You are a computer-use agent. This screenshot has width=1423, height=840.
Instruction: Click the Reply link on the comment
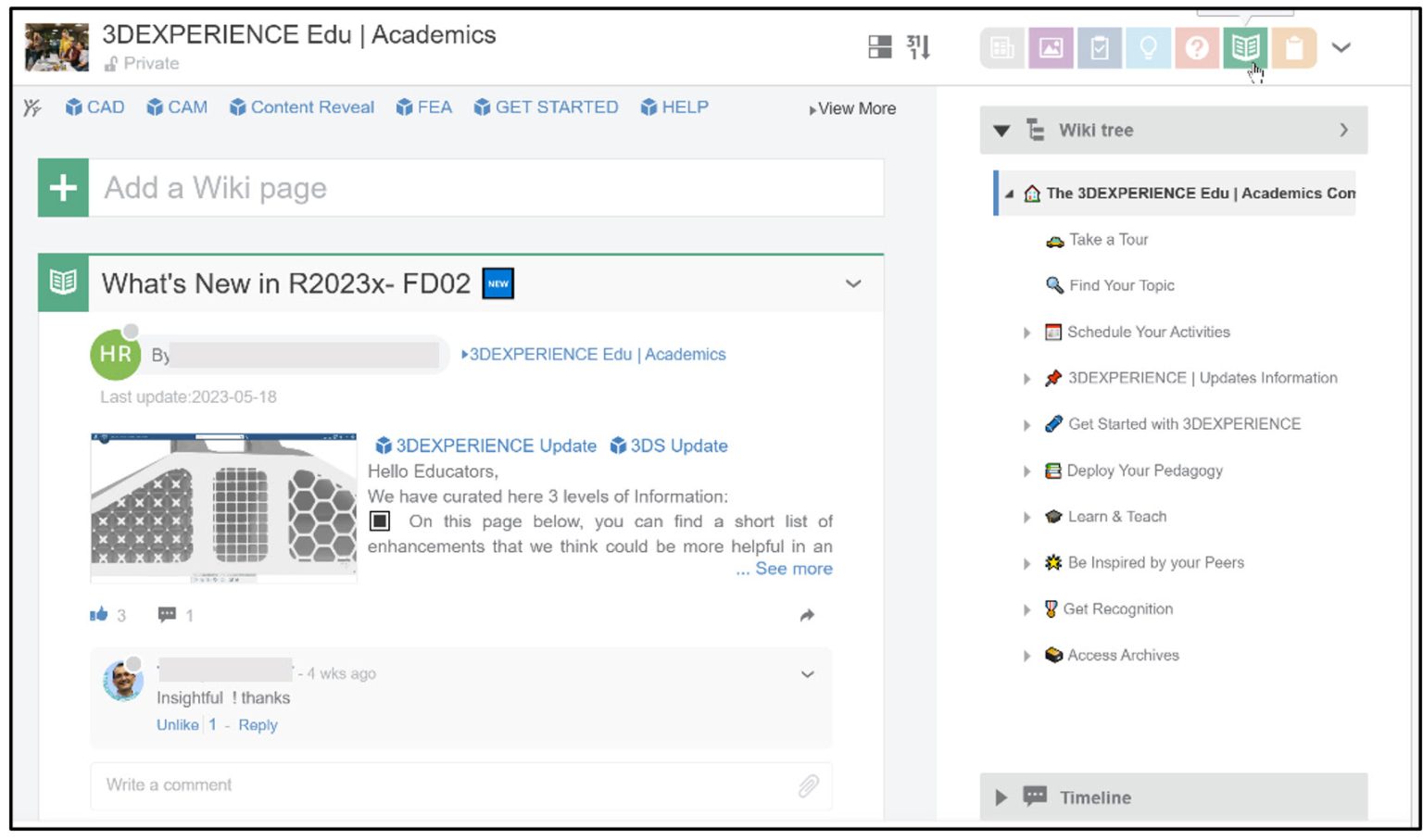pyautogui.click(x=257, y=725)
